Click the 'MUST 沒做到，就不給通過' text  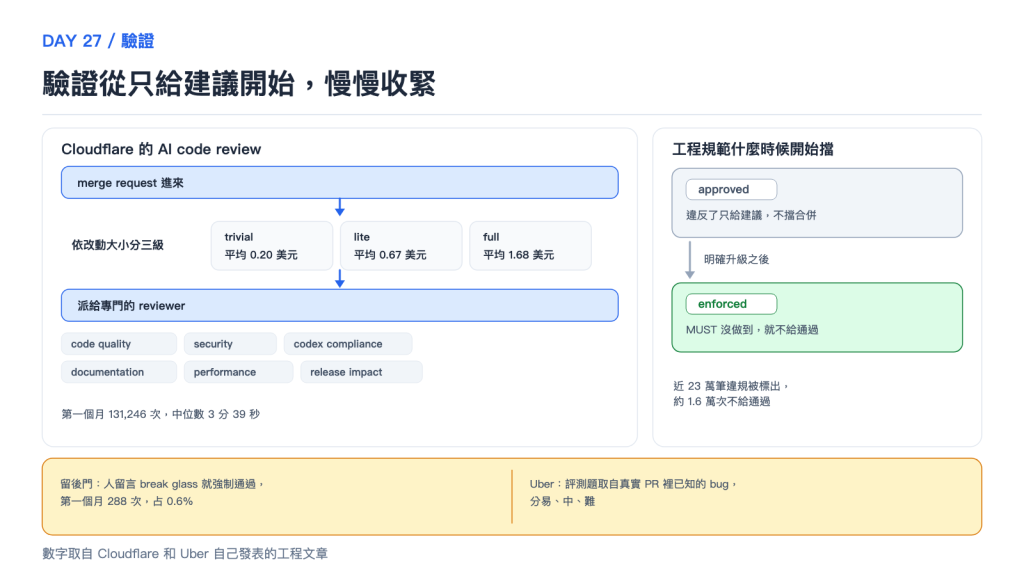(x=752, y=330)
